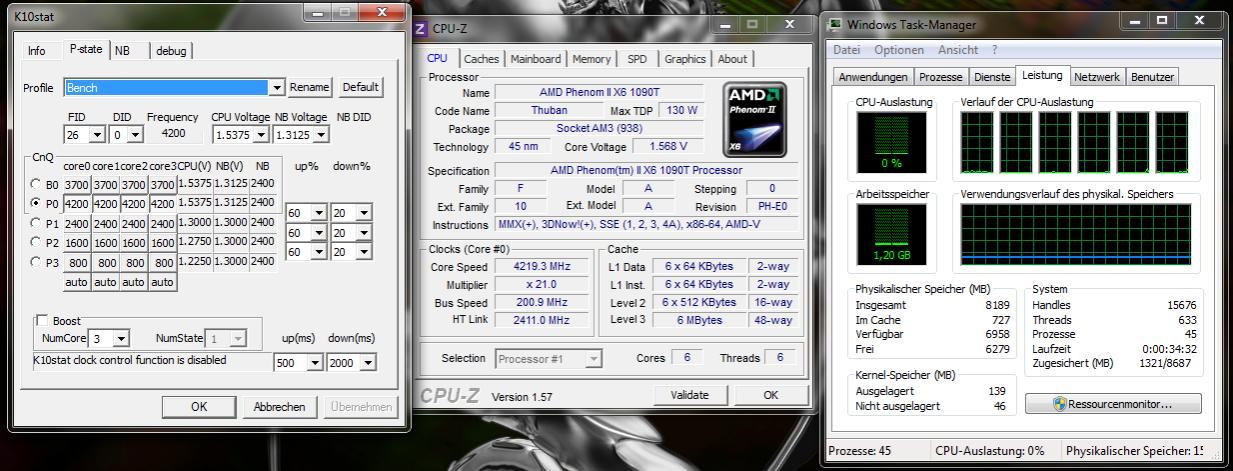Click the Bus Speed value 200.9 MHz

(x=543, y=302)
